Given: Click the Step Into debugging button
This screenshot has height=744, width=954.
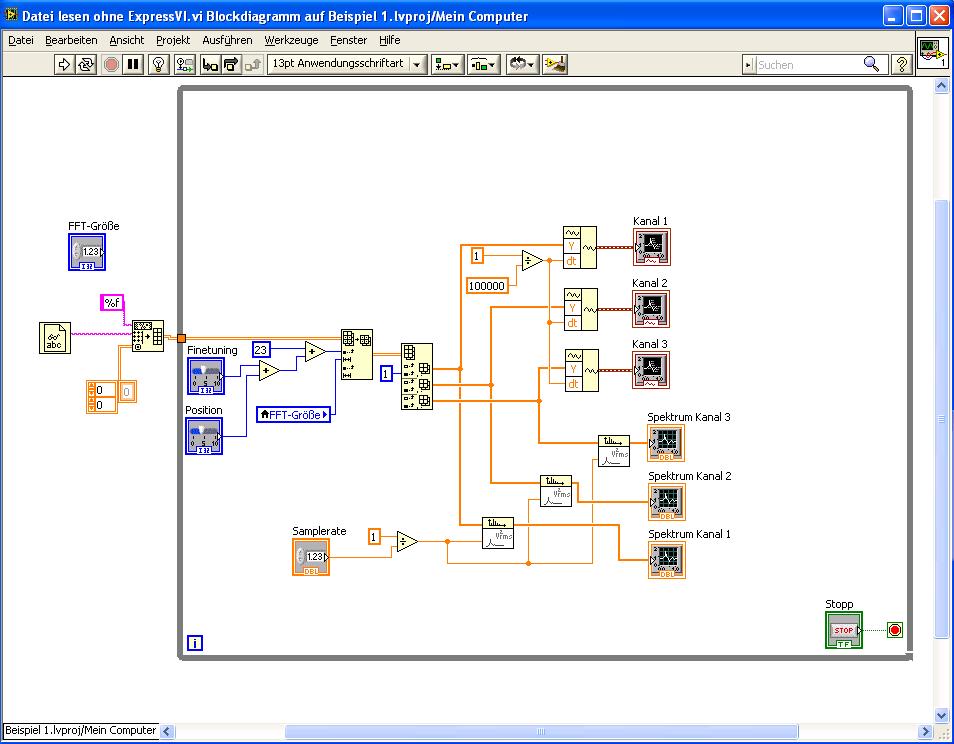Looking at the screenshot, I should coord(210,64).
